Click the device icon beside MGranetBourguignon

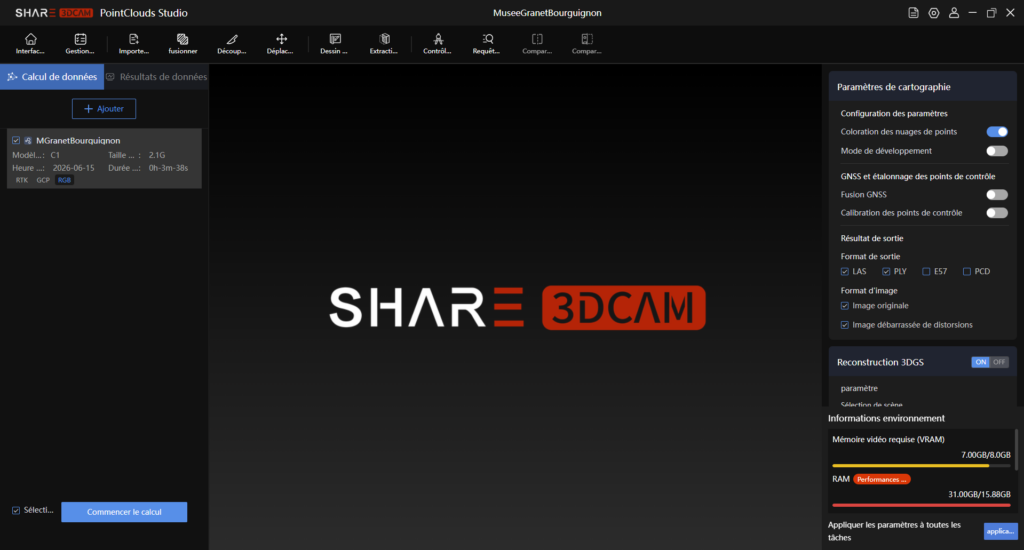tap(28, 140)
